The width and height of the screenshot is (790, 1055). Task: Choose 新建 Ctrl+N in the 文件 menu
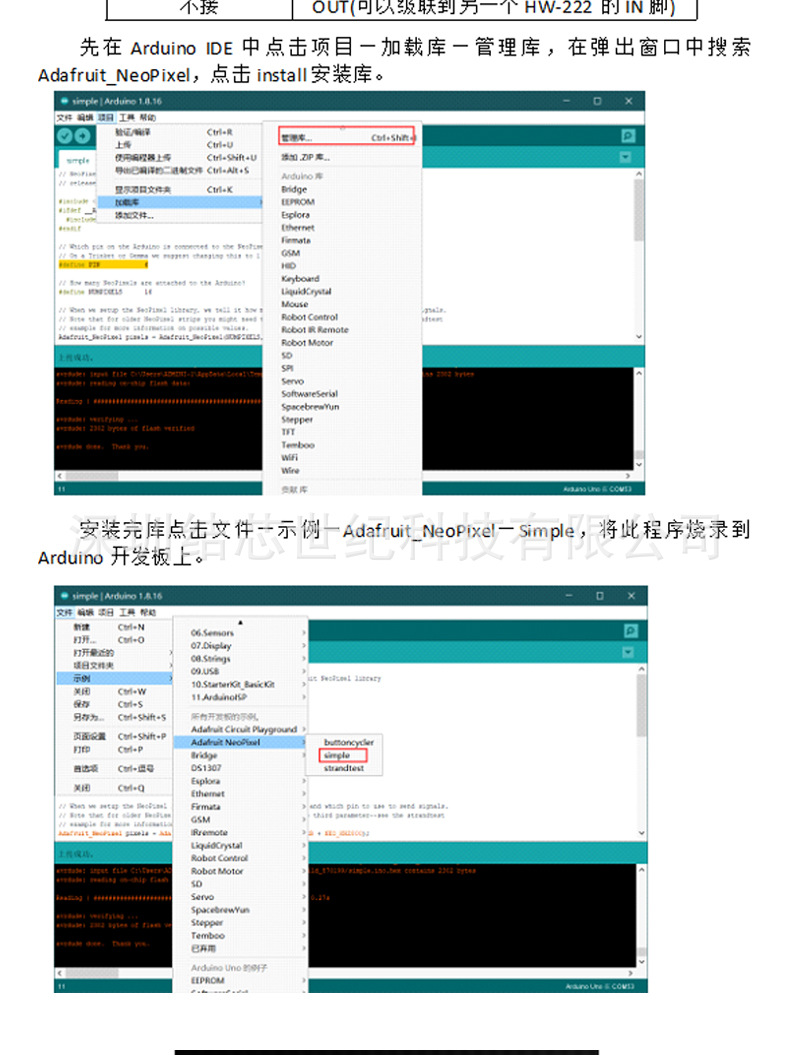pyautogui.click(x=114, y=627)
